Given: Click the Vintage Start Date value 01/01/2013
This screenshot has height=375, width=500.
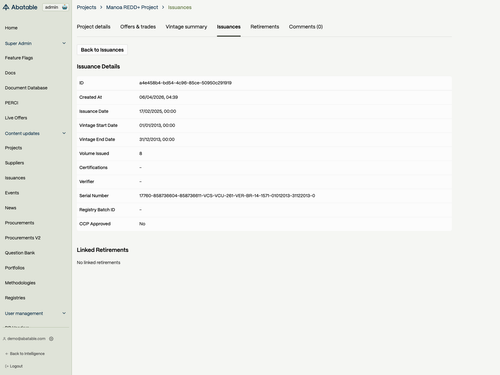Looking at the screenshot, I should click(157, 125).
